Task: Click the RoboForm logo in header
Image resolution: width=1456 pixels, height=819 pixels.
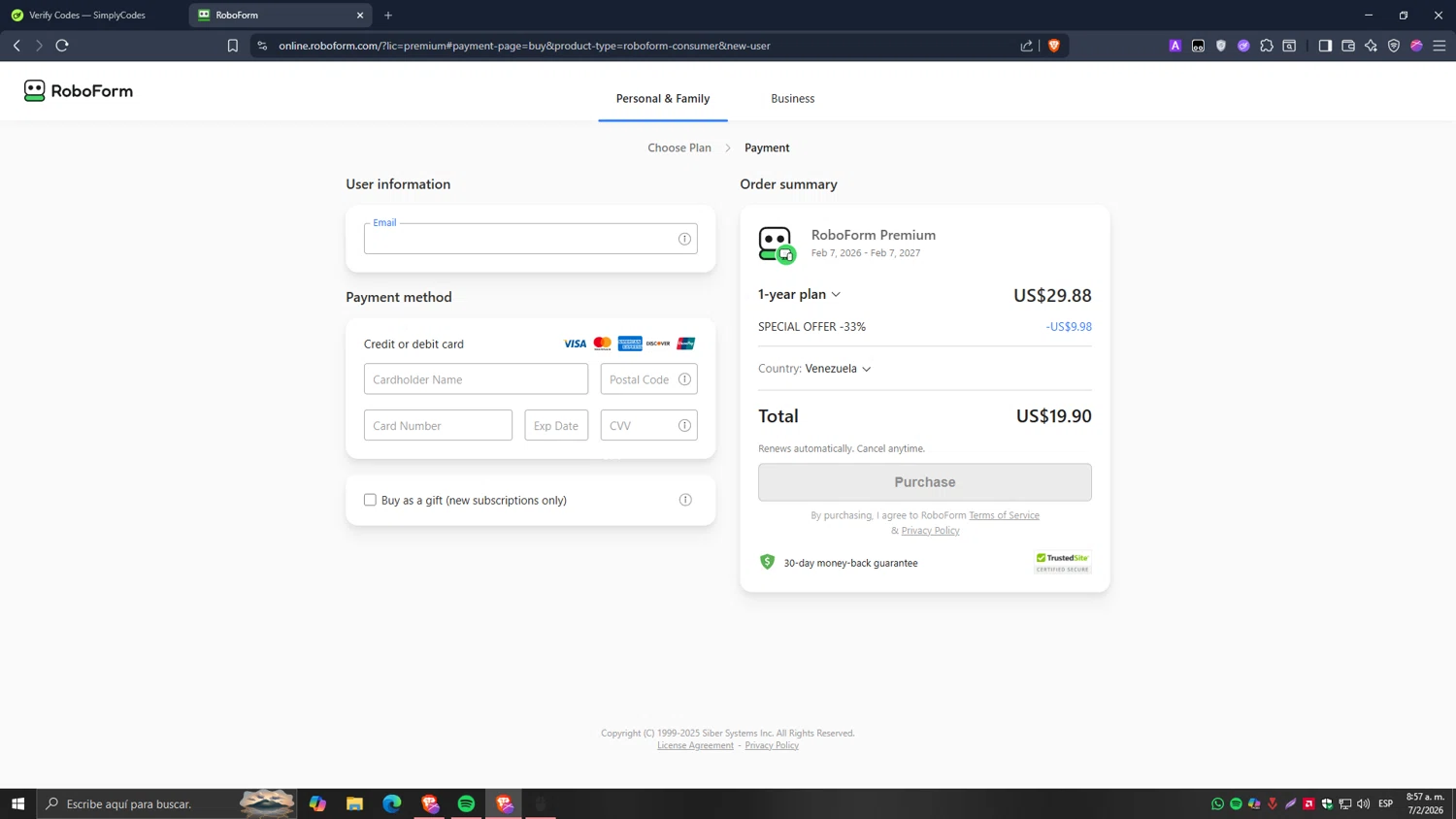Action: tap(79, 91)
